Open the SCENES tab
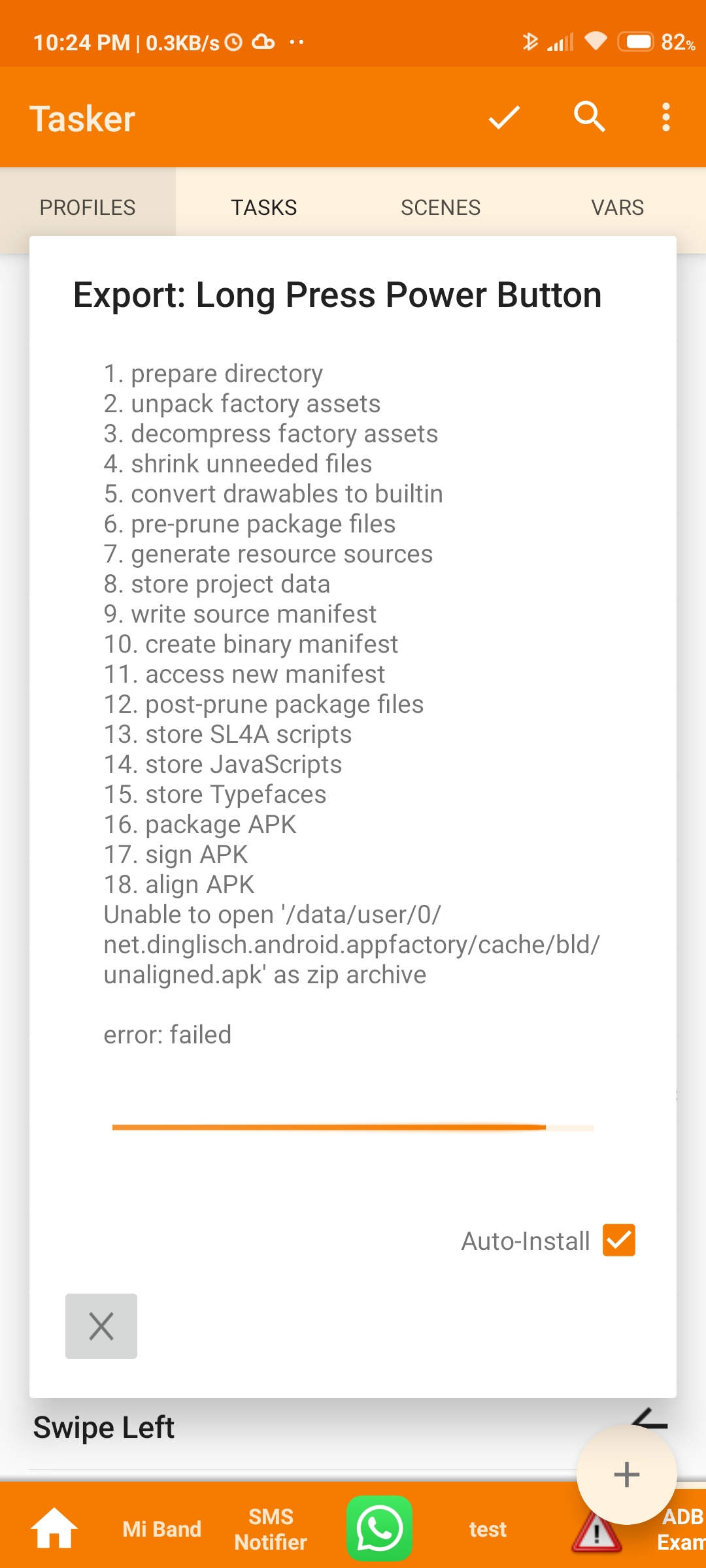Image resolution: width=706 pixels, height=1568 pixels. click(441, 208)
